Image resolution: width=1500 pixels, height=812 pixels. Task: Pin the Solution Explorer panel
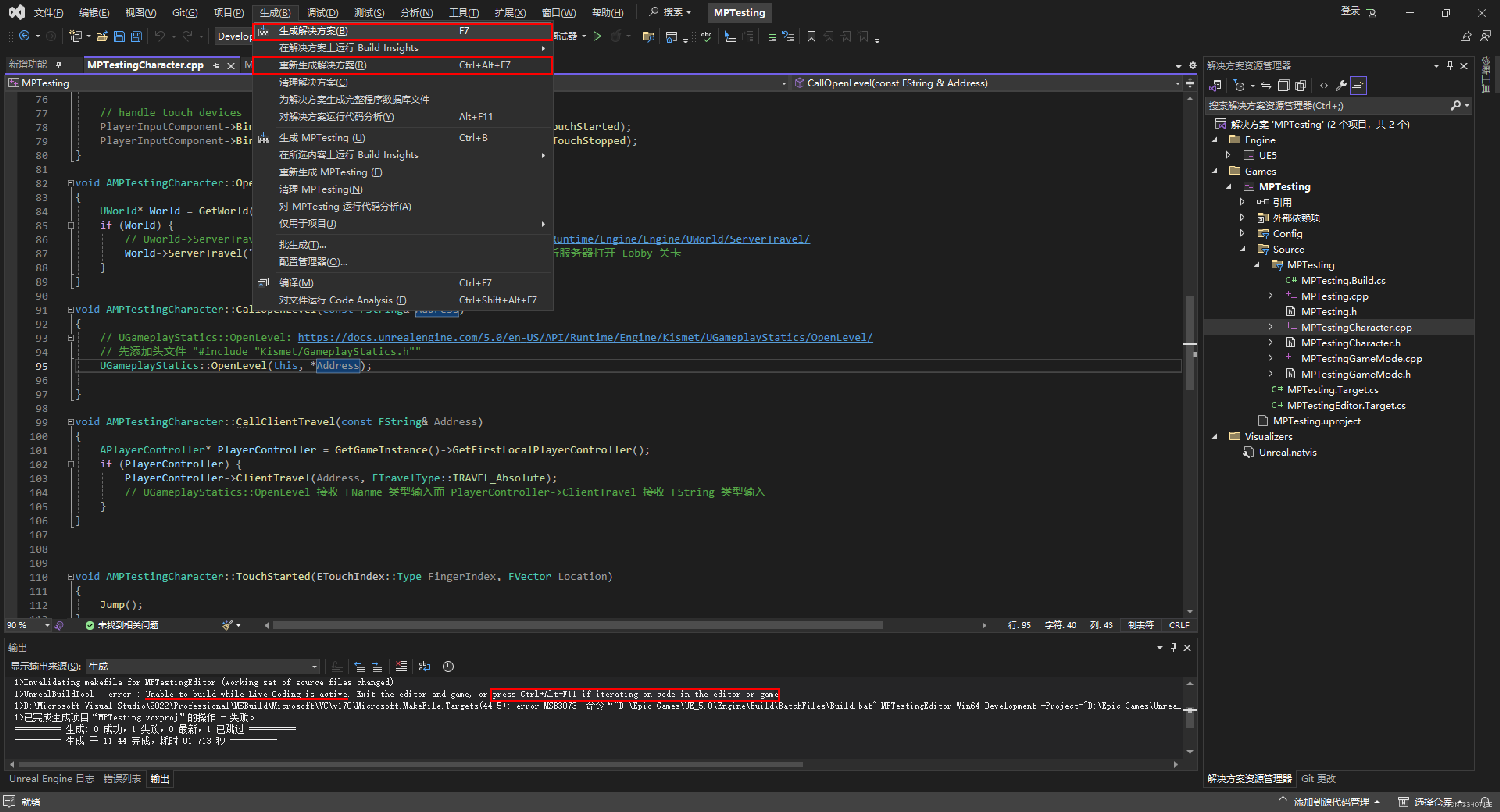coord(1450,66)
